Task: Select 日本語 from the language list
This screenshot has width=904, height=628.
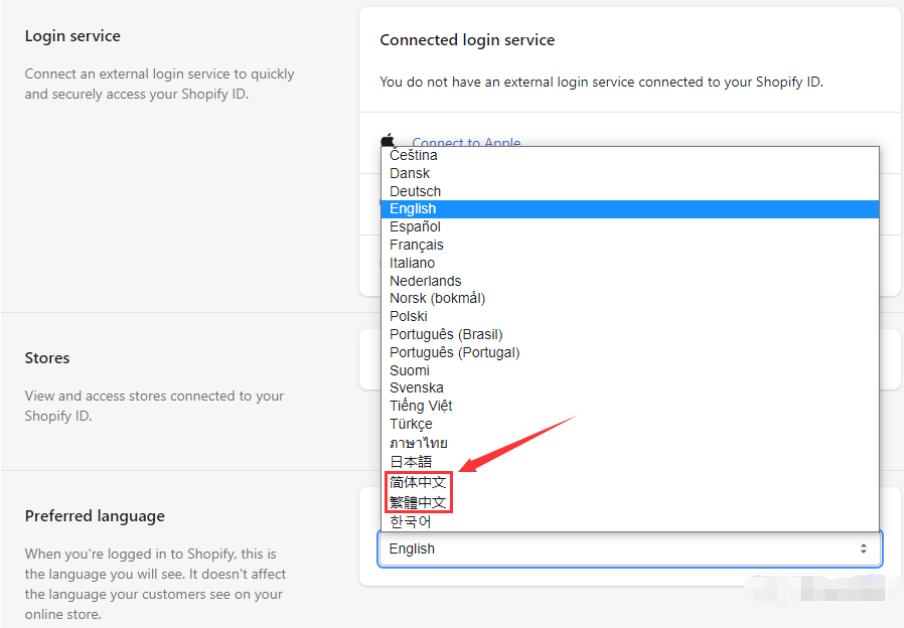Action: (411, 462)
